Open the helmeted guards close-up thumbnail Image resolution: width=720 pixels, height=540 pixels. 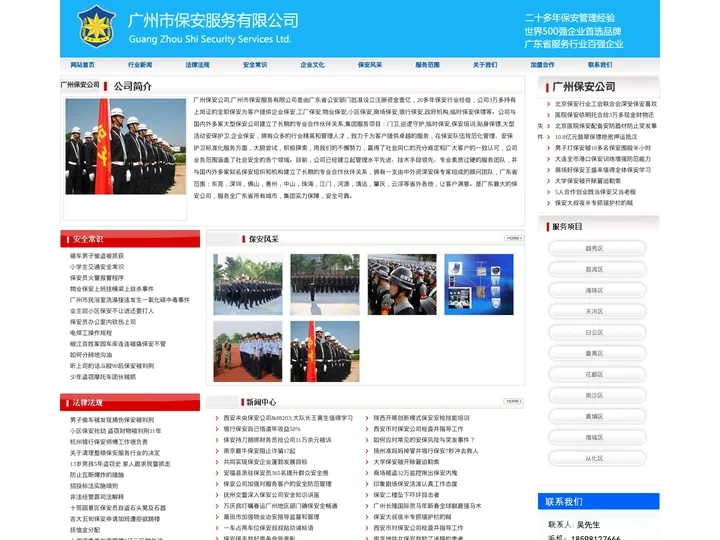click(402, 284)
